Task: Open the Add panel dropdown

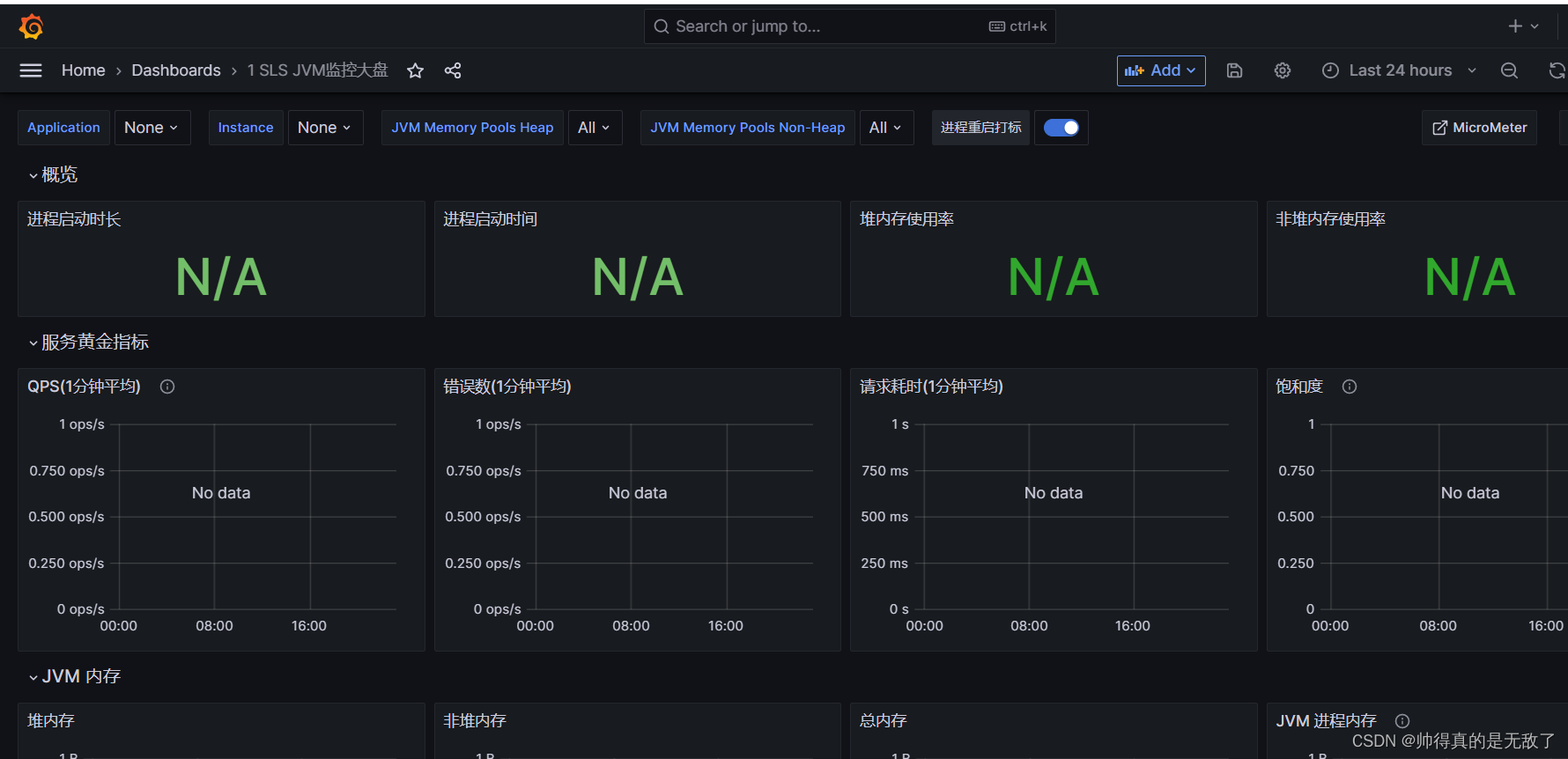Action: pos(1161,70)
